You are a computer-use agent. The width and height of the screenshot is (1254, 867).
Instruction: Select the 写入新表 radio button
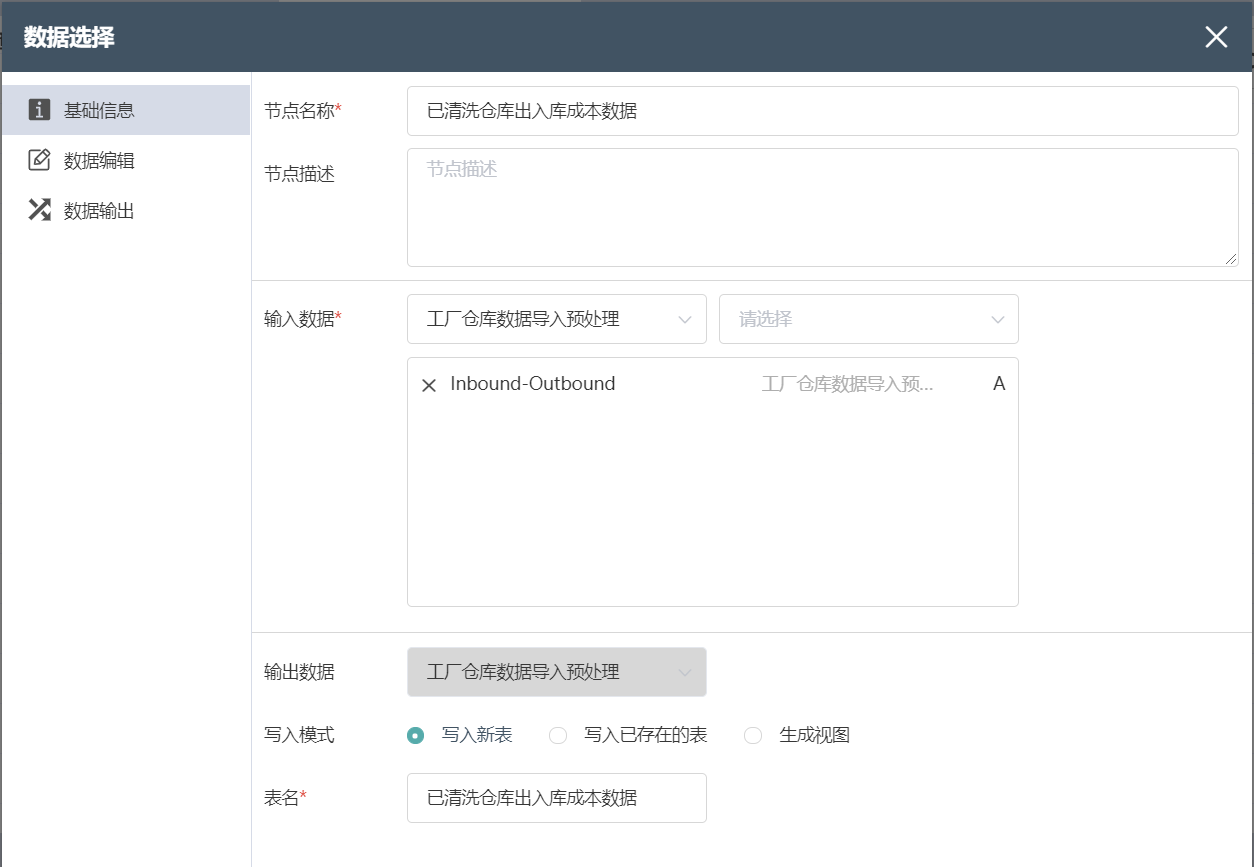[416, 736]
